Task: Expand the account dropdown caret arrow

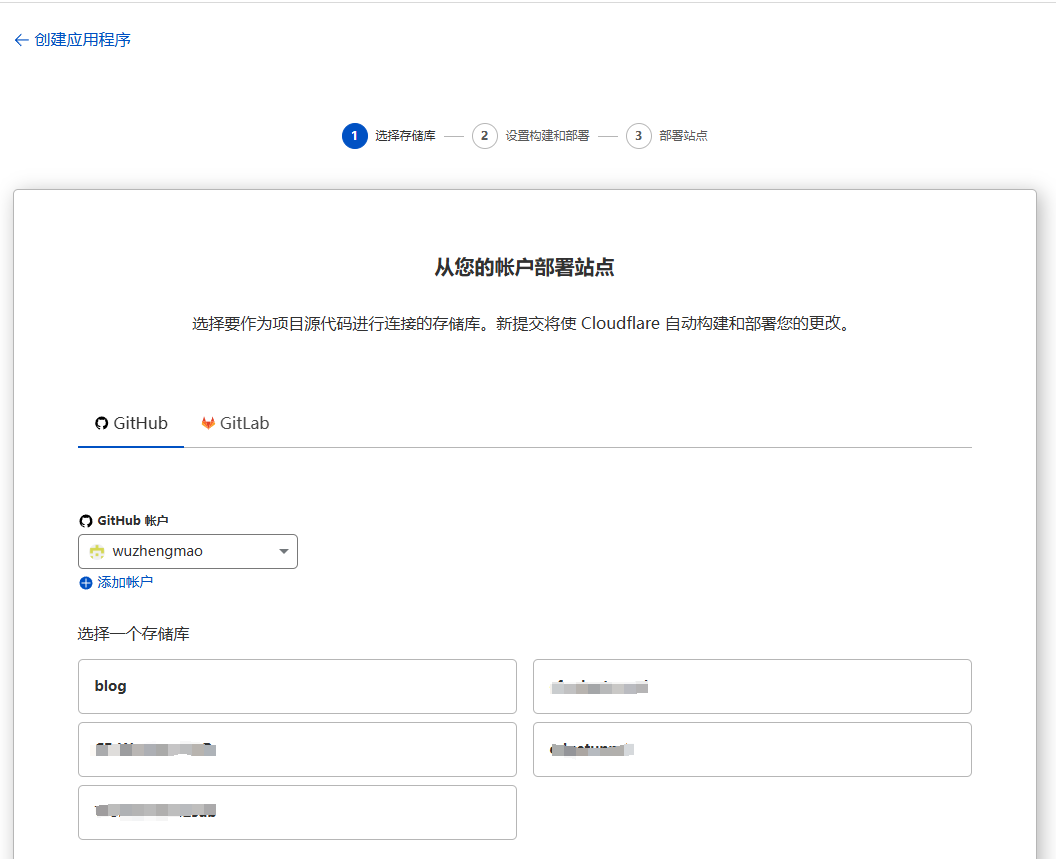Action: tap(283, 551)
